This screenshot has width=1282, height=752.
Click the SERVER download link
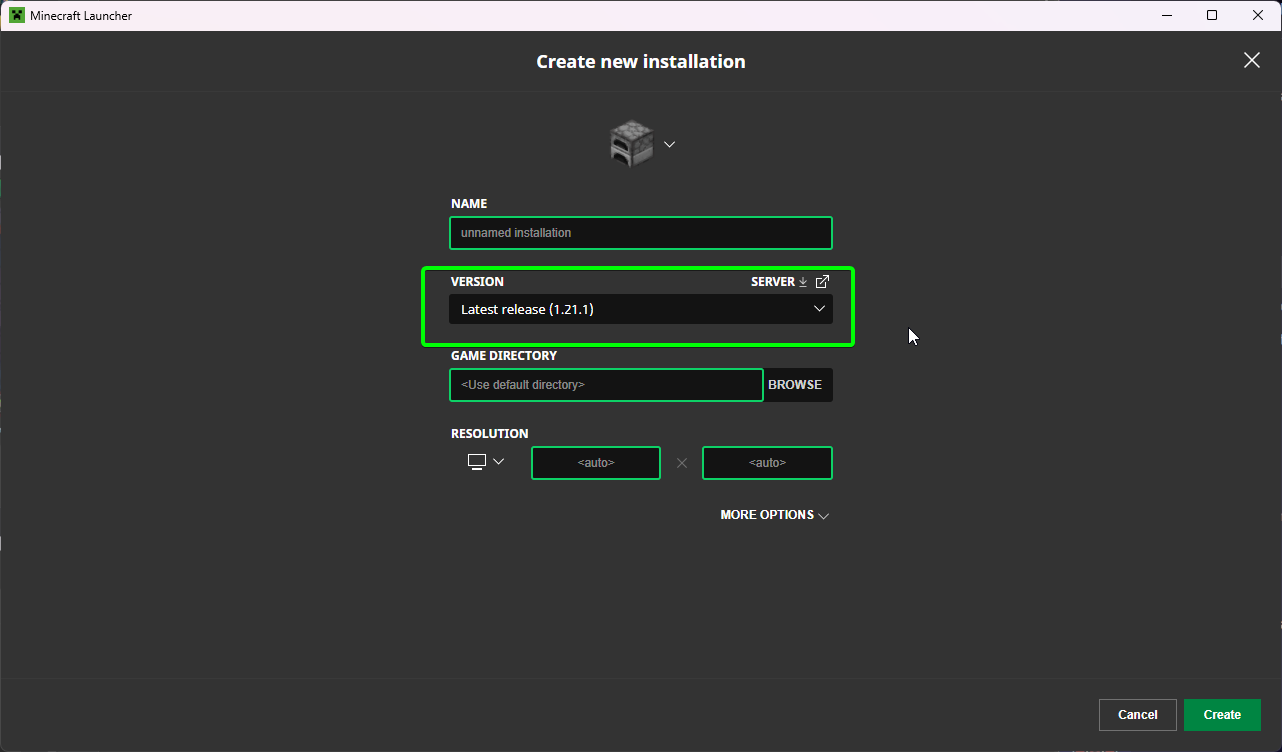779,282
